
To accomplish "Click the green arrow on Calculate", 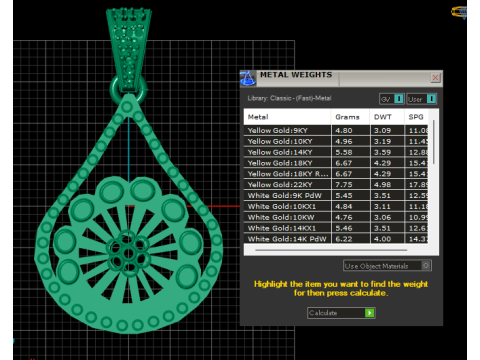I will (370, 313).
